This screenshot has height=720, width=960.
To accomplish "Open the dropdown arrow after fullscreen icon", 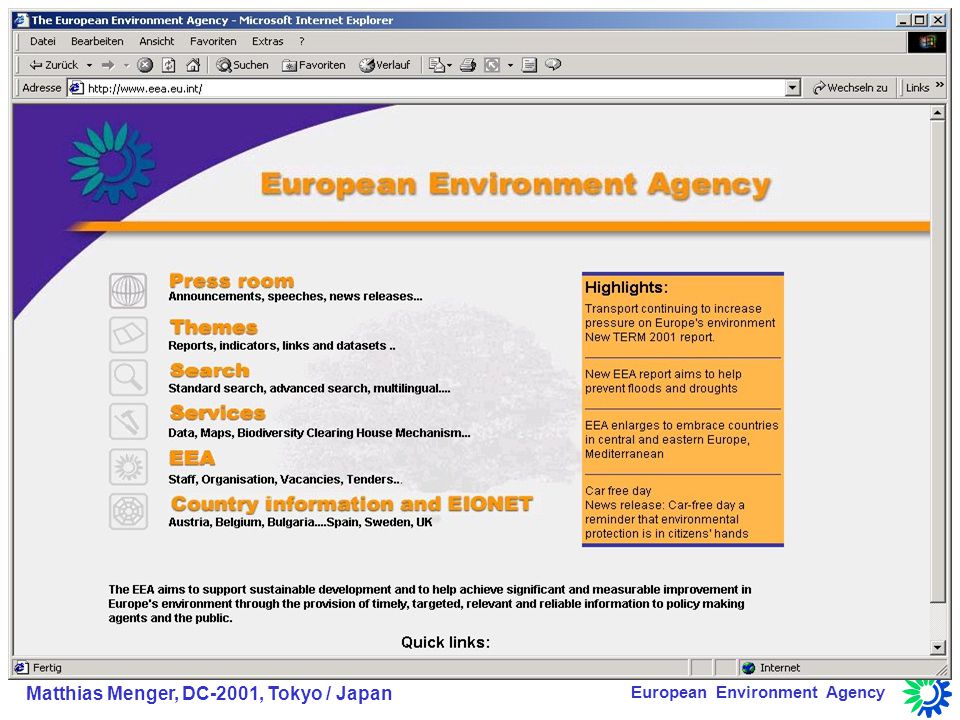I will (x=510, y=65).
